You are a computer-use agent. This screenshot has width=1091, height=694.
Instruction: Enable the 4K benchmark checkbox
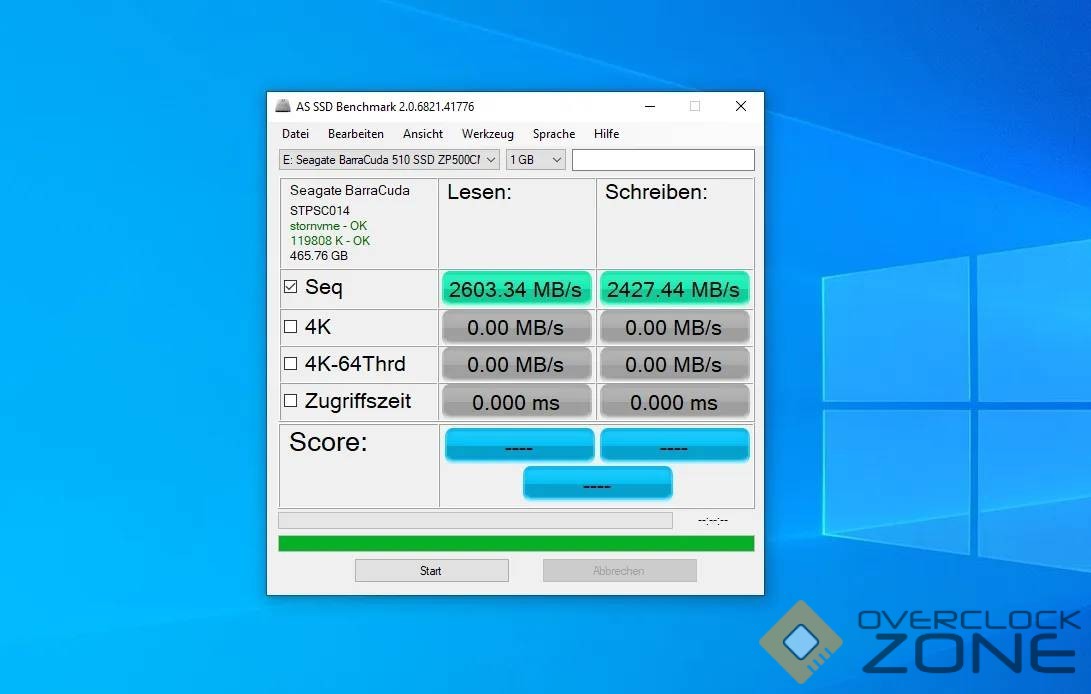tap(291, 326)
